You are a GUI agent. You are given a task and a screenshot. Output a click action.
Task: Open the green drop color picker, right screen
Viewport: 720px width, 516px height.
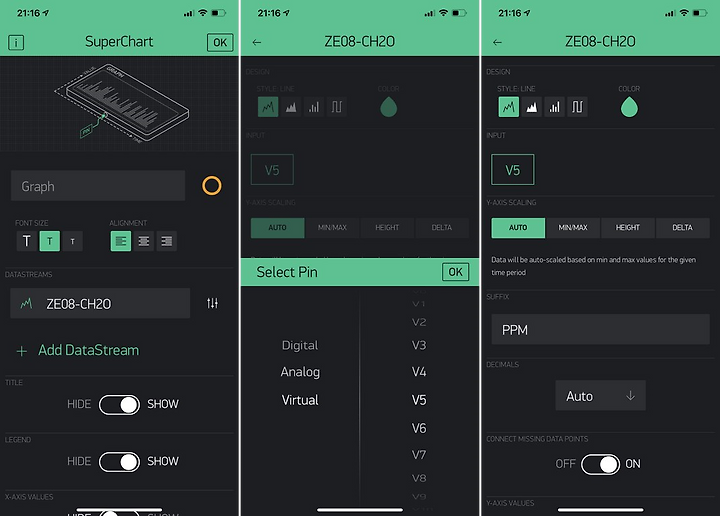629,107
